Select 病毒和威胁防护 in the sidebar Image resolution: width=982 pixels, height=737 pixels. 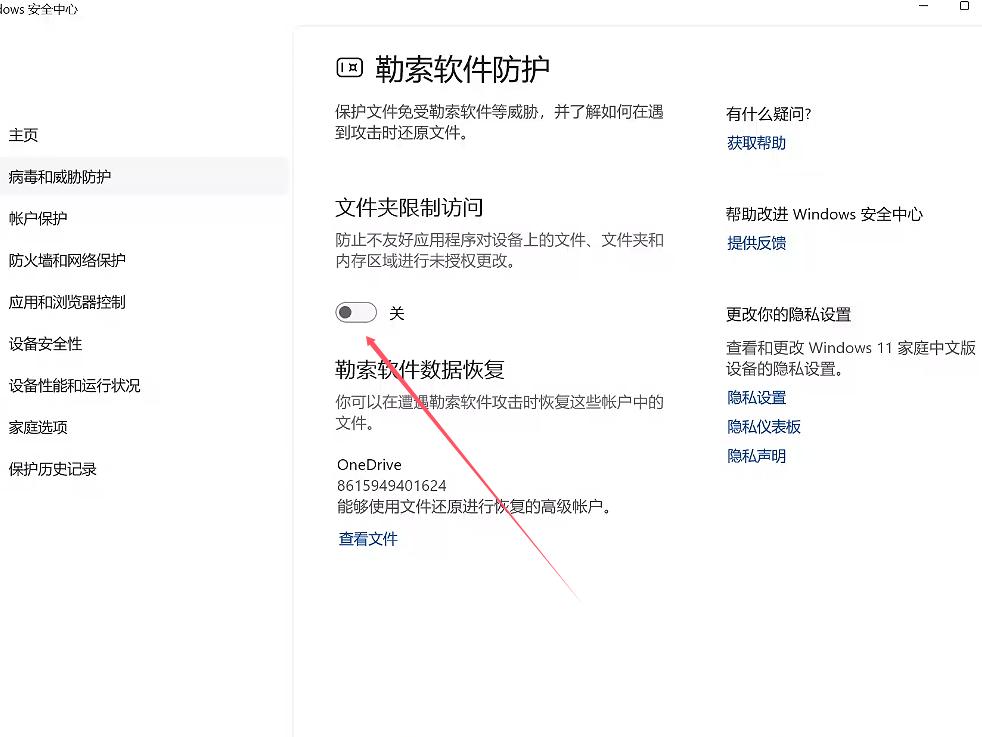(x=60, y=177)
